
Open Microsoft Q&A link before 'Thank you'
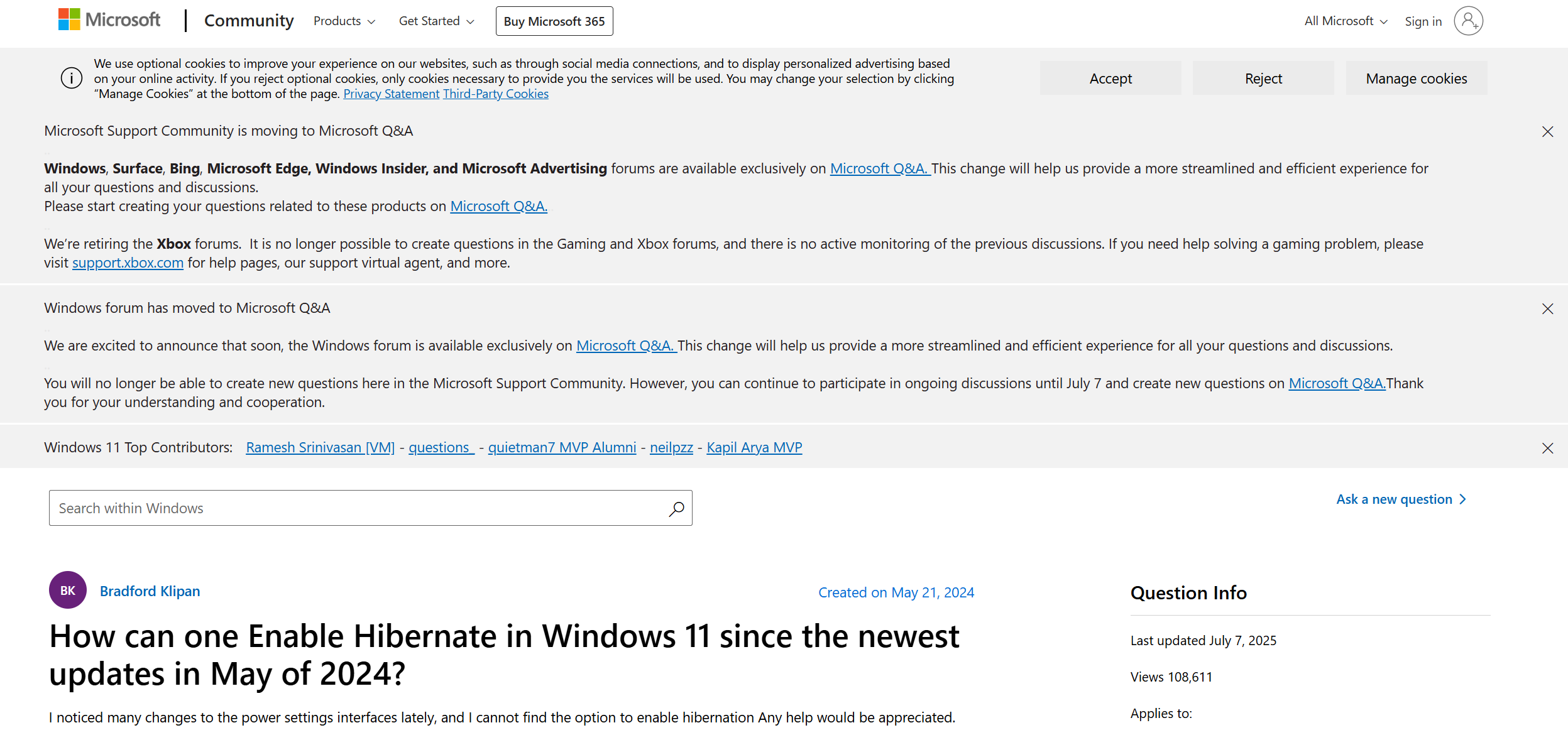(1337, 383)
